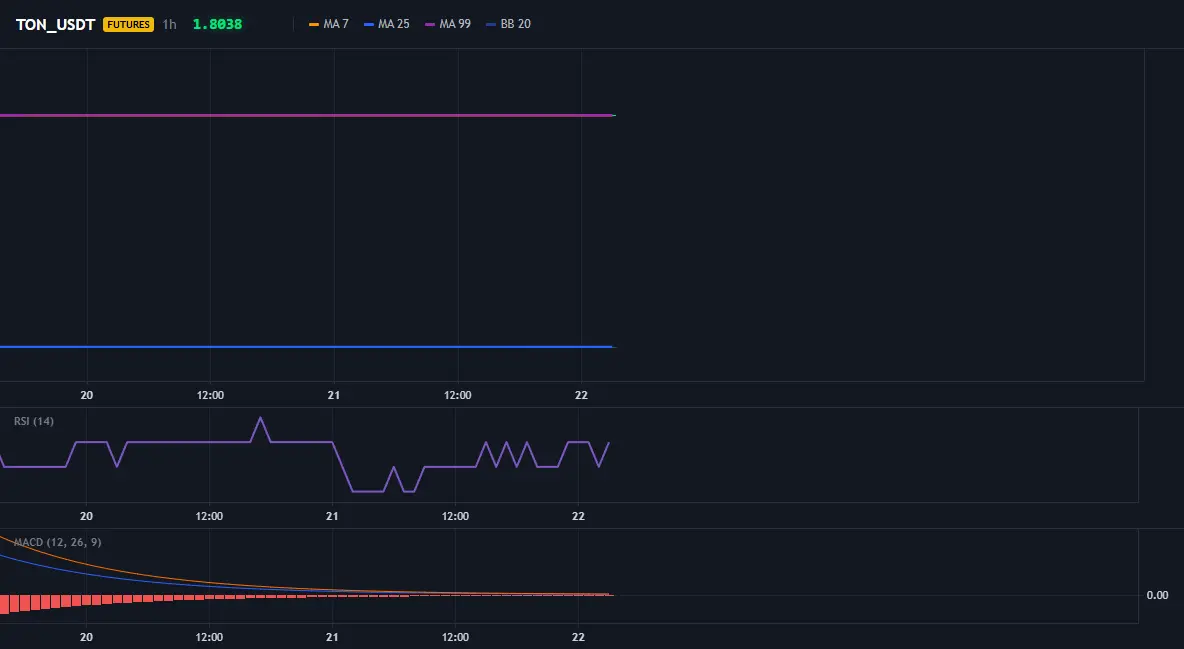The height and width of the screenshot is (649, 1184).
Task: Click the purple MA 99 color marker
Action: pos(430,24)
